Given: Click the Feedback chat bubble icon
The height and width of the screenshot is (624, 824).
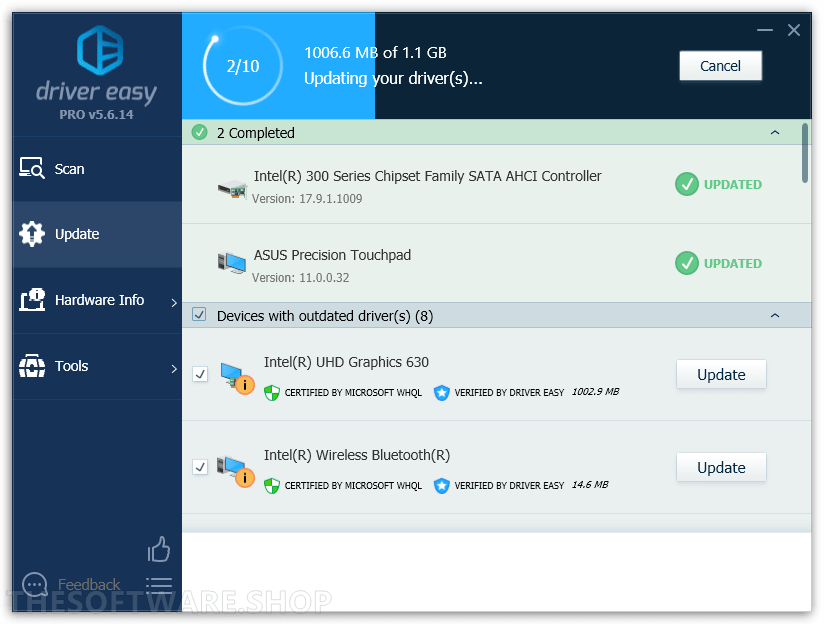Looking at the screenshot, I should [x=35, y=584].
